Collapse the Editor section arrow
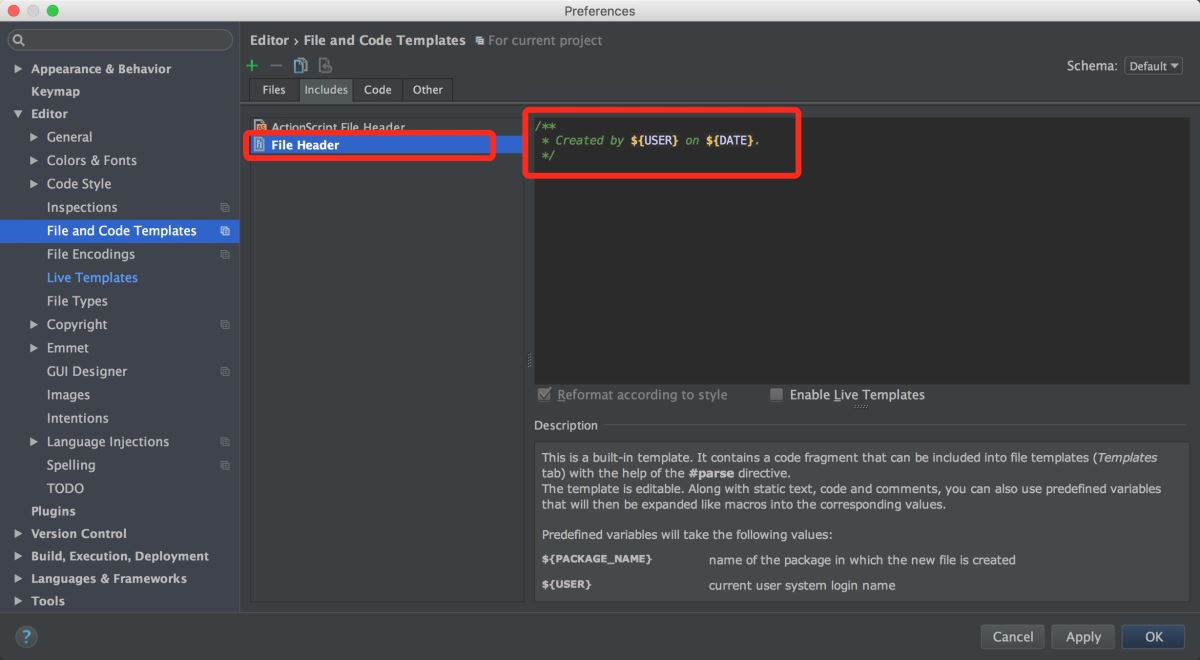 [x=18, y=114]
